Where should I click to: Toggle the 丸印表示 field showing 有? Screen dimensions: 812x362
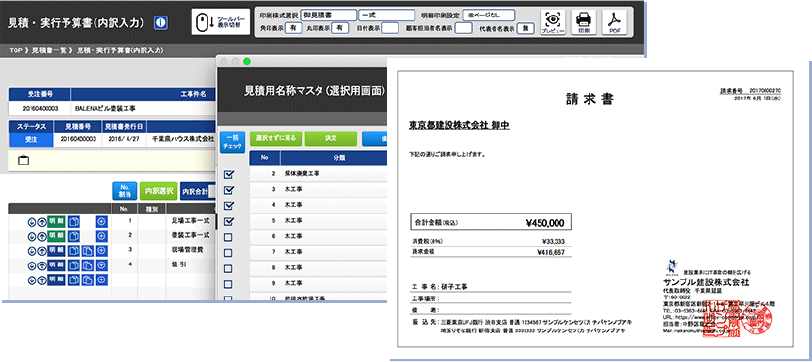click(x=340, y=29)
